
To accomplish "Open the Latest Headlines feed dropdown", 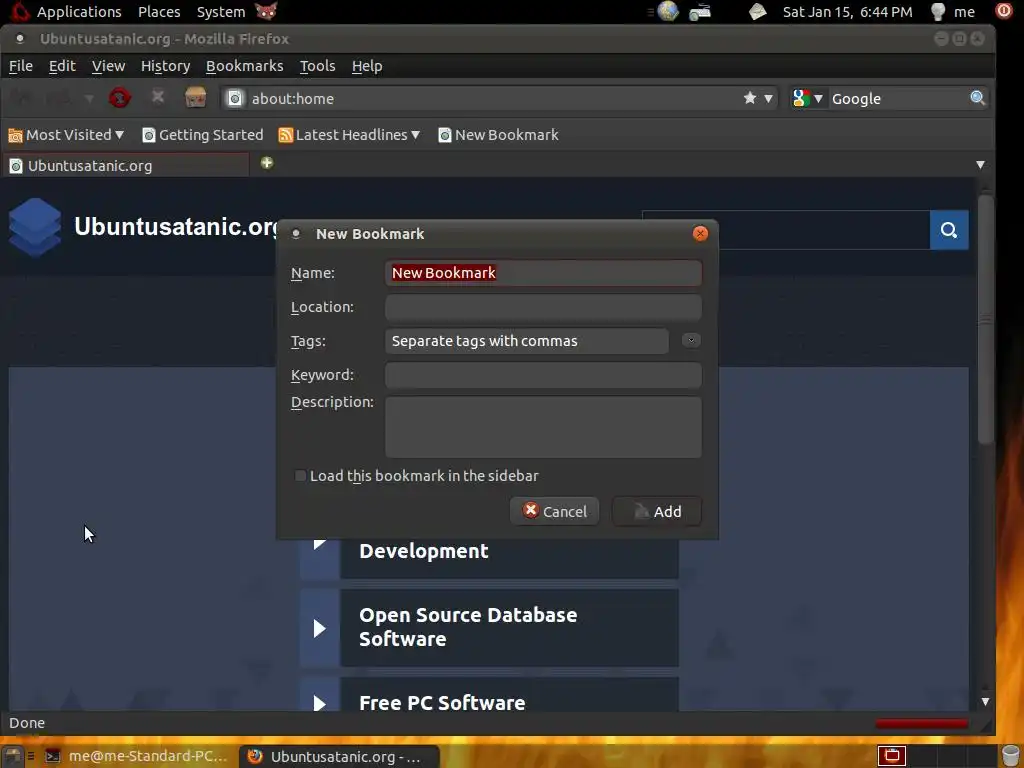I will [349, 135].
